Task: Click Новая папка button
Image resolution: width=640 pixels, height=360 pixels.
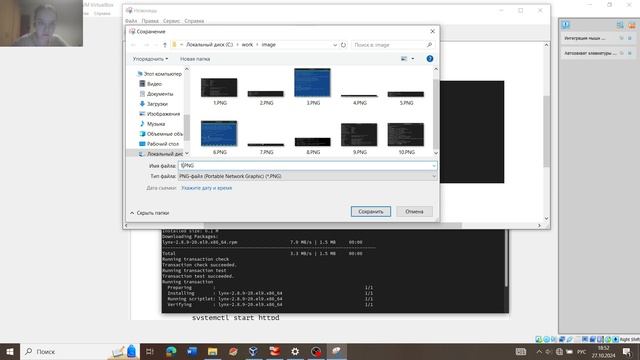Action: 195,59
